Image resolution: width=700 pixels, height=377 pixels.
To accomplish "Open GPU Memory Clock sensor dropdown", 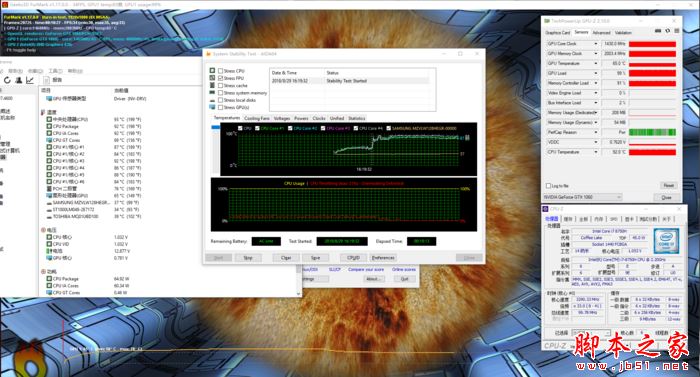I will pyautogui.click(x=595, y=54).
